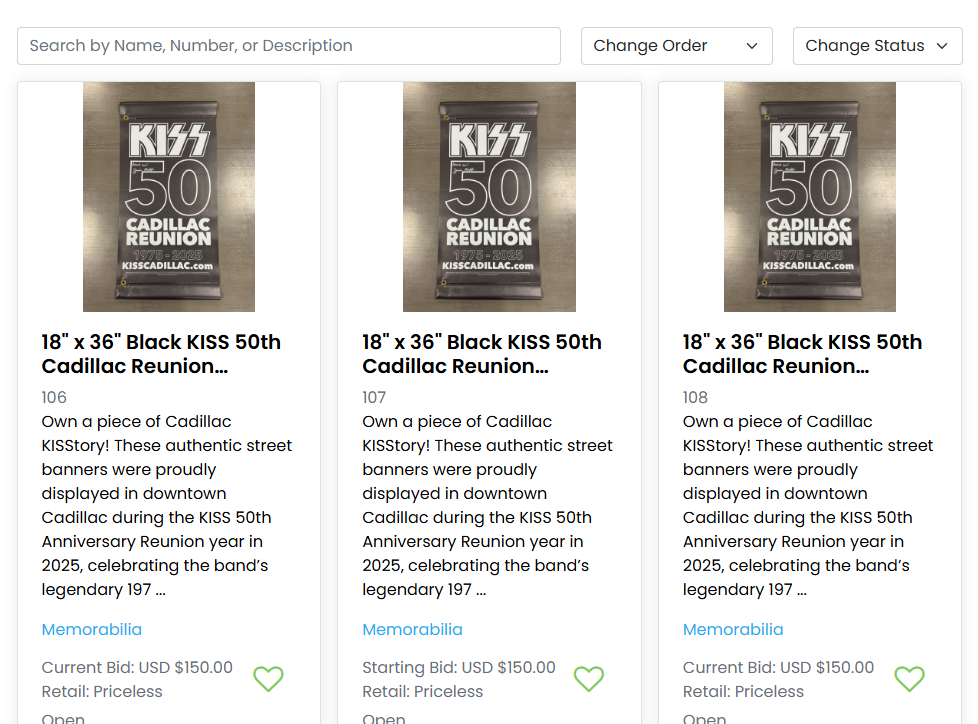Click the Change Status chevron arrow
This screenshot has height=724, width=978.
(x=942, y=46)
